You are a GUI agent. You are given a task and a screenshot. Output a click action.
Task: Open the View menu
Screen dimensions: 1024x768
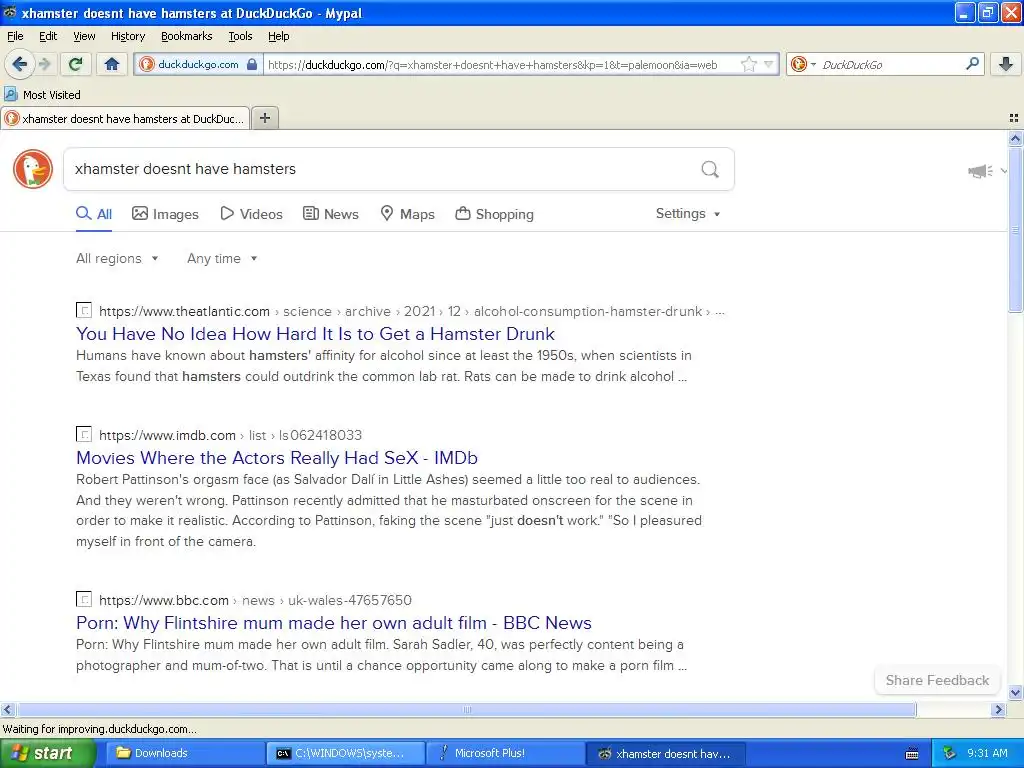click(84, 36)
